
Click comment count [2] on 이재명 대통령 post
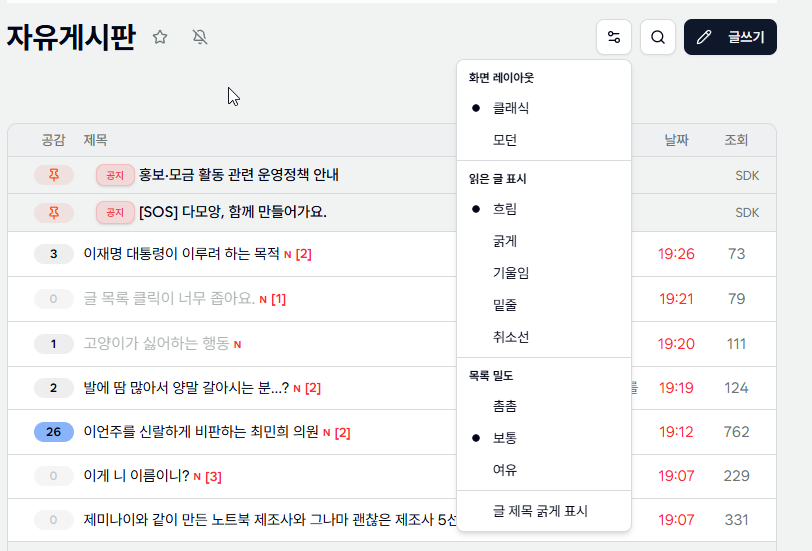(303, 254)
